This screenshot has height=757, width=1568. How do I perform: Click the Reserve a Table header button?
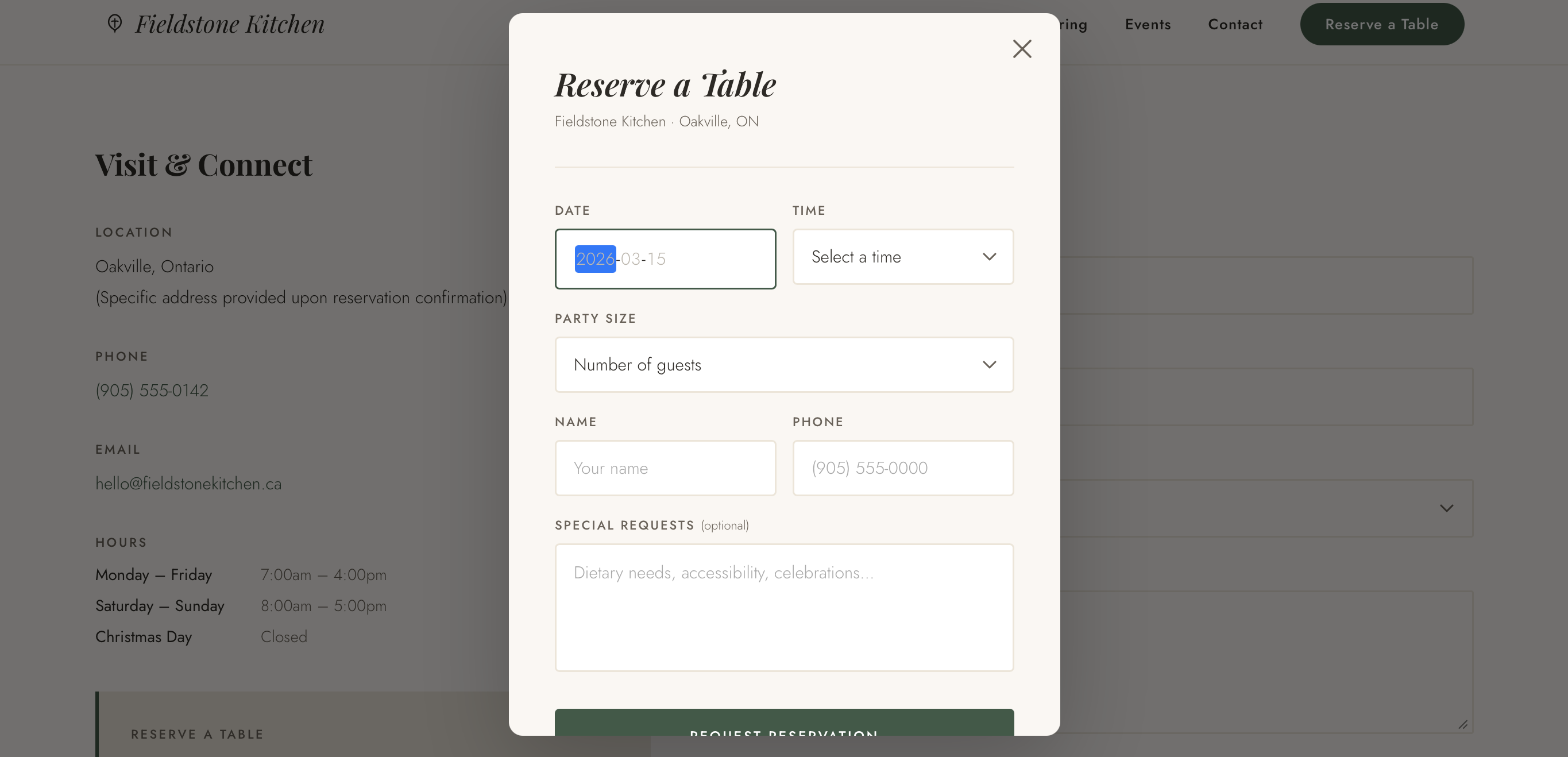(x=1382, y=24)
